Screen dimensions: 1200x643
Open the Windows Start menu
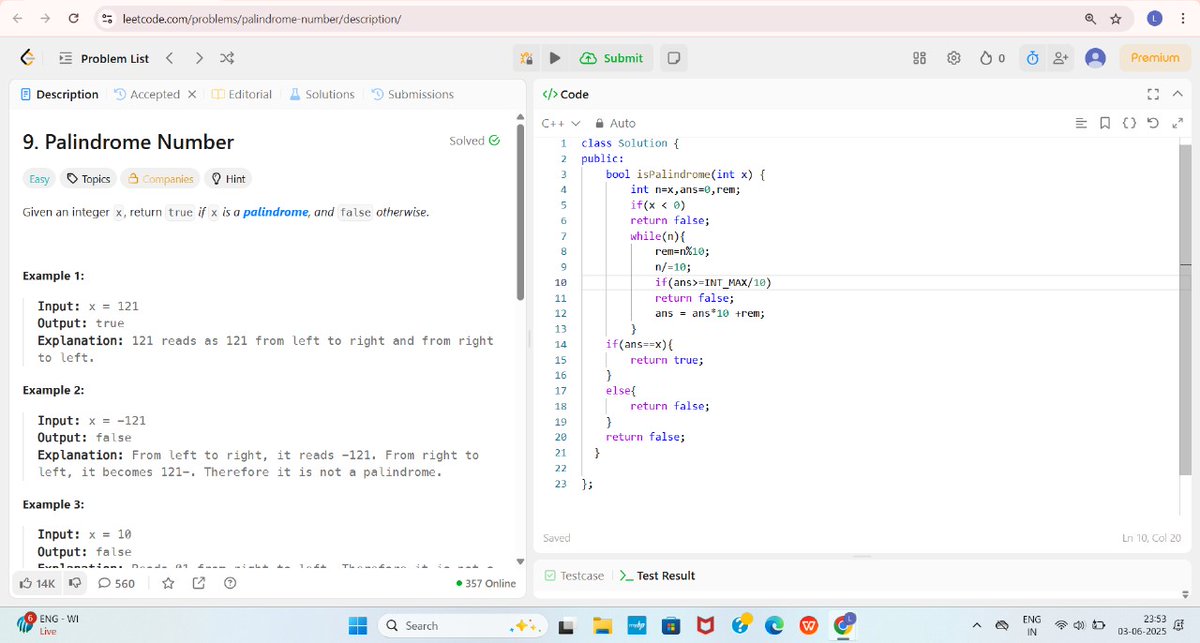(x=357, y=626)
